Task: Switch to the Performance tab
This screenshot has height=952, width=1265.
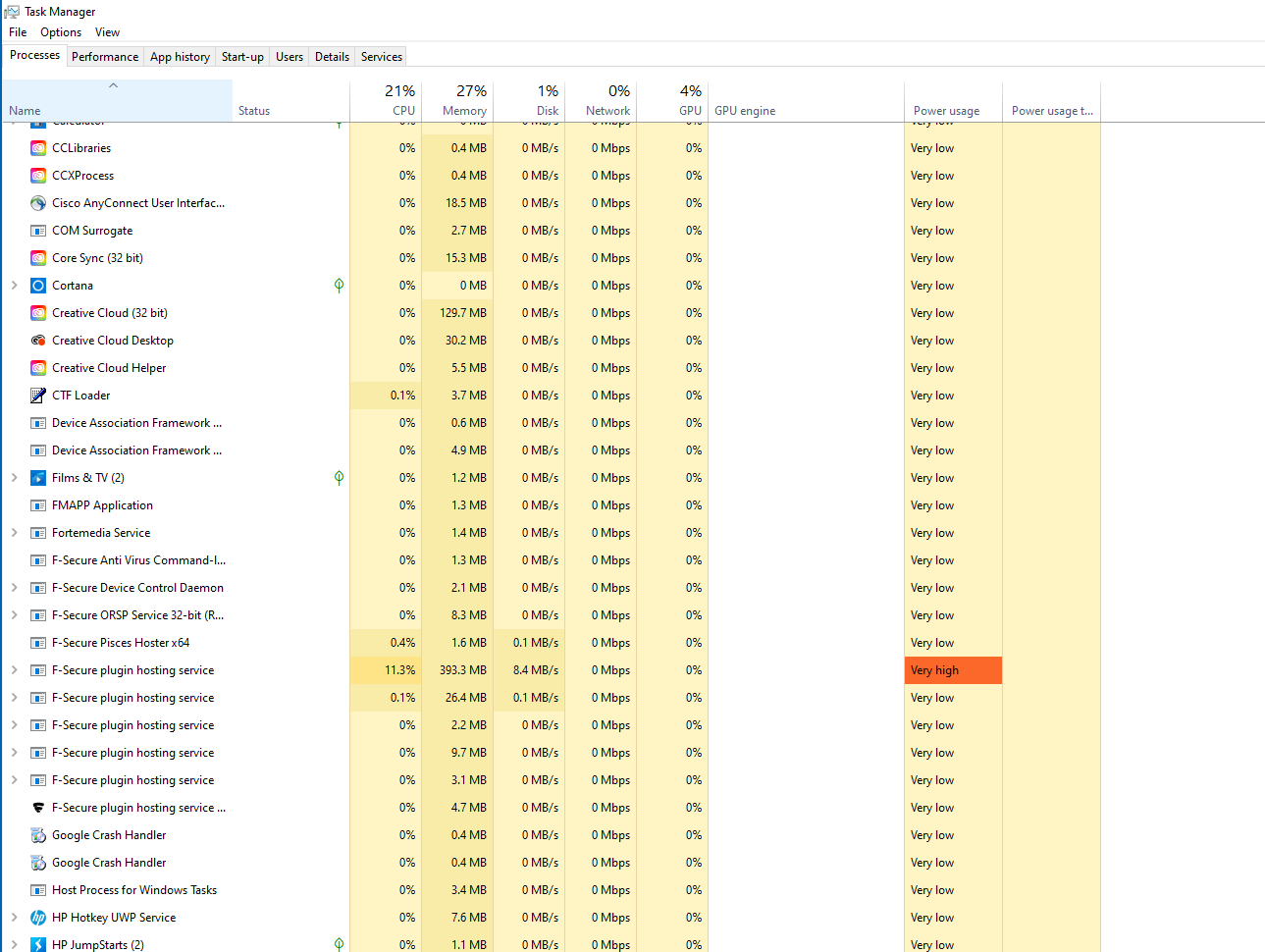Action: (x=105, y=57)
